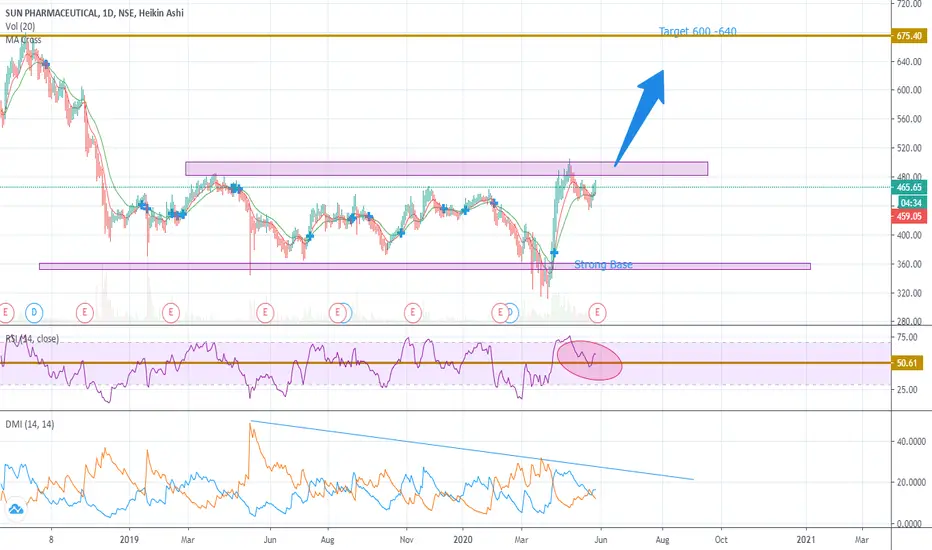The height and width of the screenshot is (550, 932).
Task: Click the 360.00 price axis label
Action: [x=909, y=264]
